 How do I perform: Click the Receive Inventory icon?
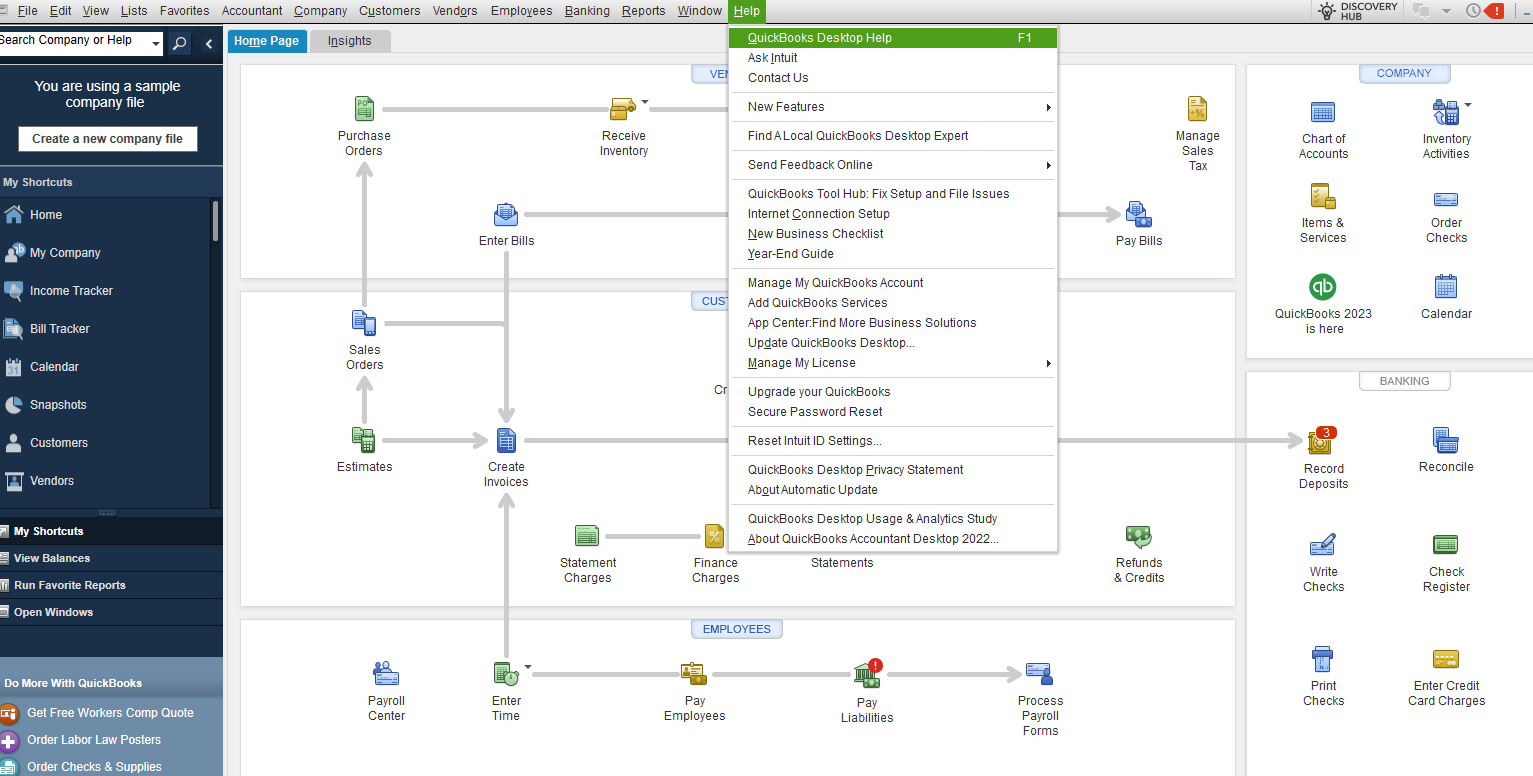[x=623, y=108]
